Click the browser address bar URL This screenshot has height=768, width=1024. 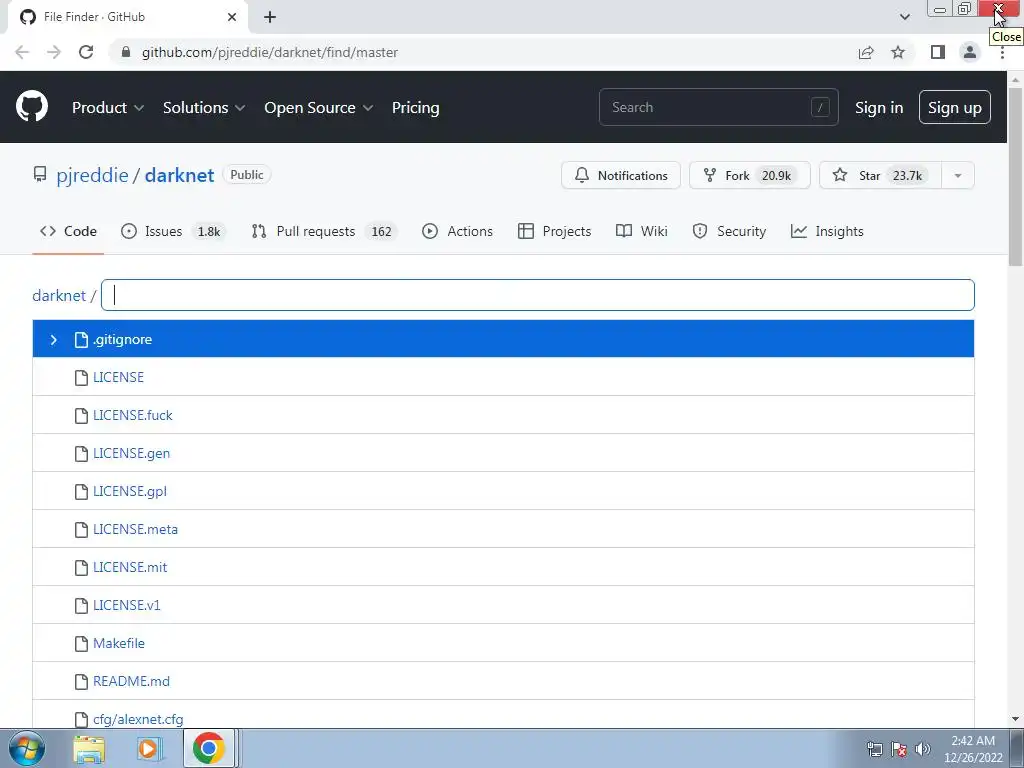pyautogui.click(x=270, y=52)
